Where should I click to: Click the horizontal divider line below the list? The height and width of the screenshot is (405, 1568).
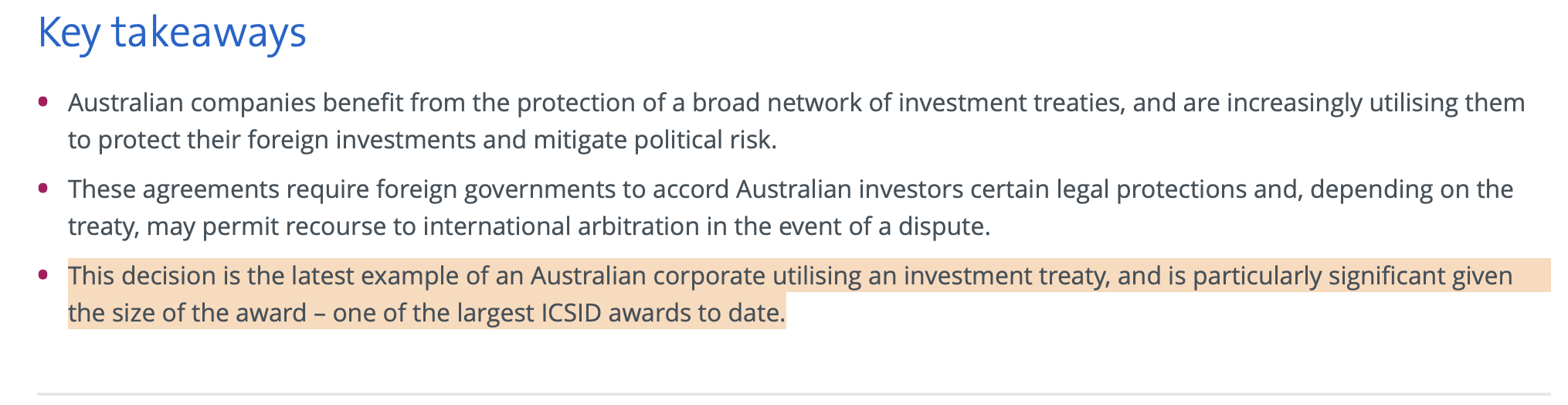794,393
